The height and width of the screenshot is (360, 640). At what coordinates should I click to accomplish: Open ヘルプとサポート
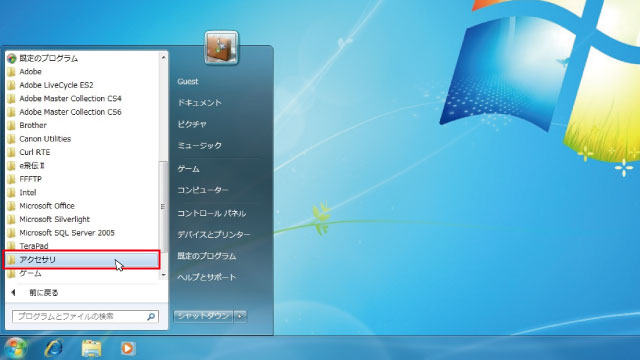[x=207, y=277]
